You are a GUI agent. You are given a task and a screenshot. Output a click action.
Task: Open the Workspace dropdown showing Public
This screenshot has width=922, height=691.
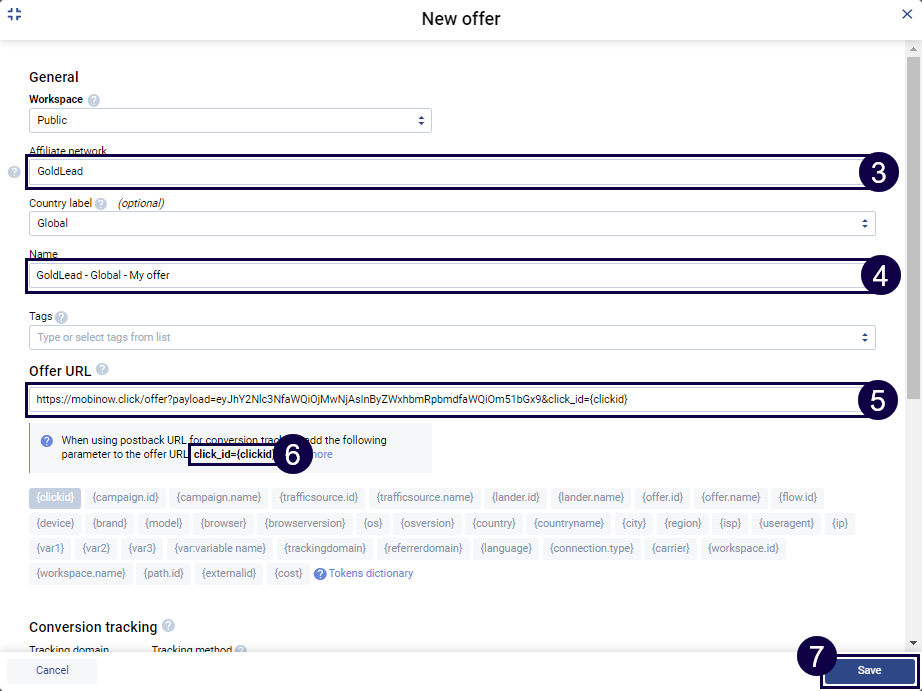229,120
